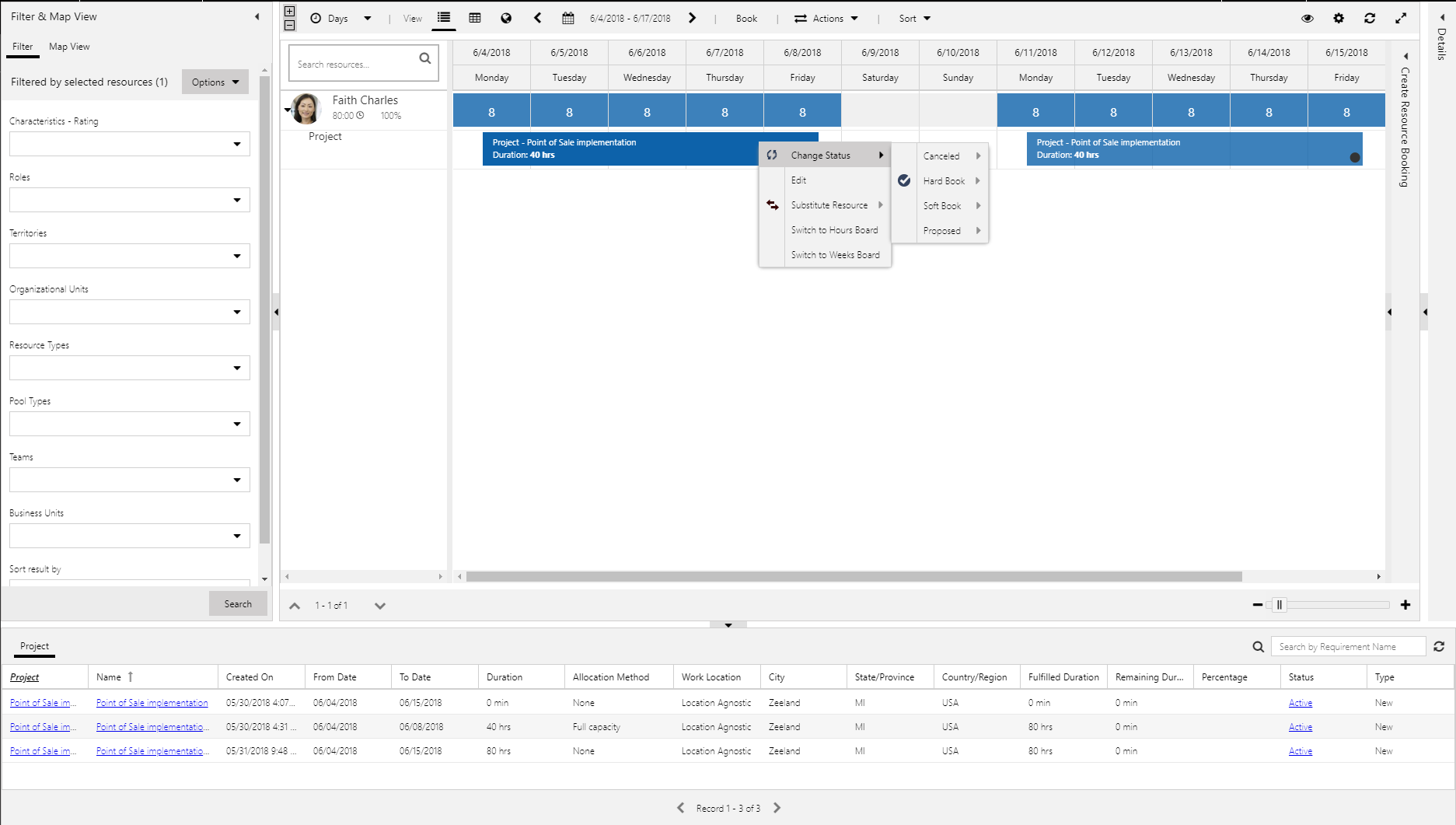Image resolution: width=1456 pixels, height=825 pixels.
Task: Open the Options dropdown button
Action: [215, 82]
